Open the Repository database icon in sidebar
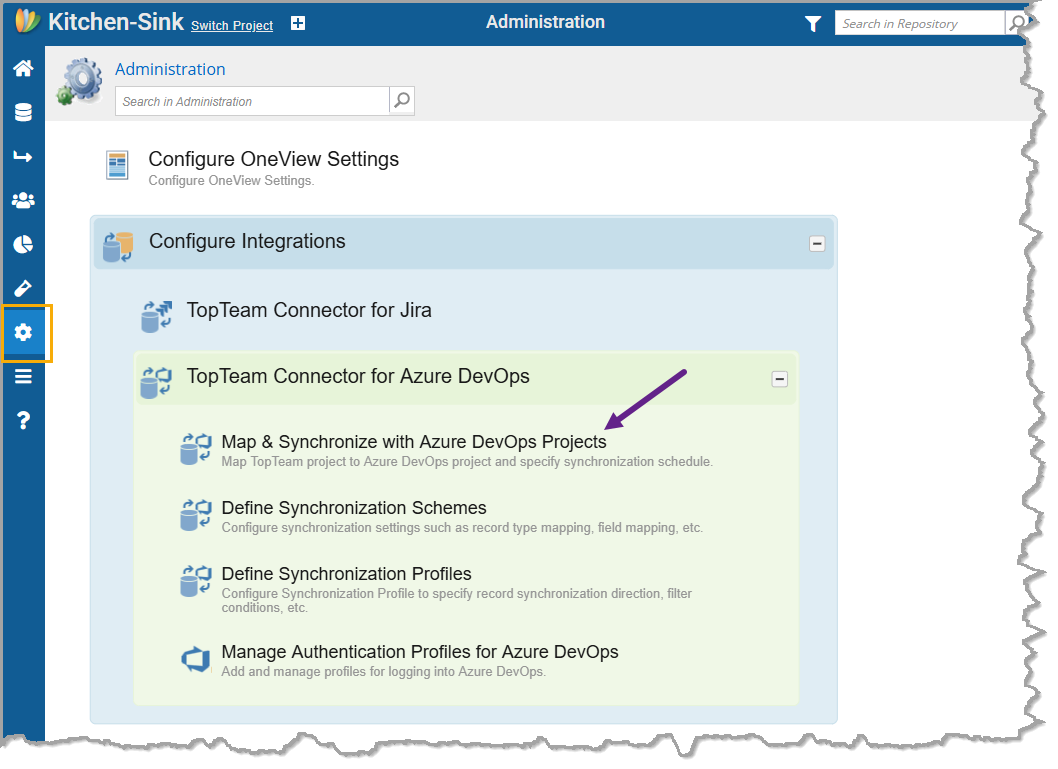Screen dimensions: 1058x769 (22, 112)
